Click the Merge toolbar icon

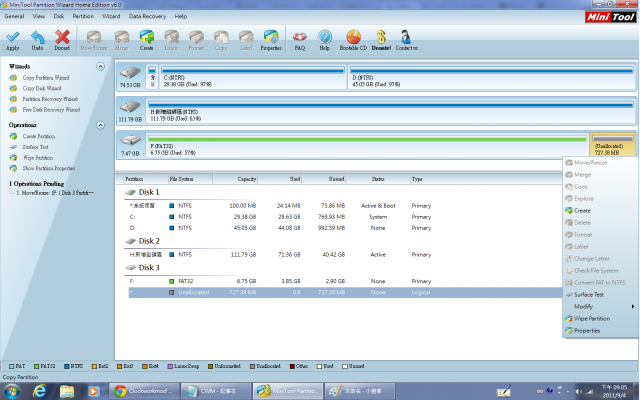(122, 37)
